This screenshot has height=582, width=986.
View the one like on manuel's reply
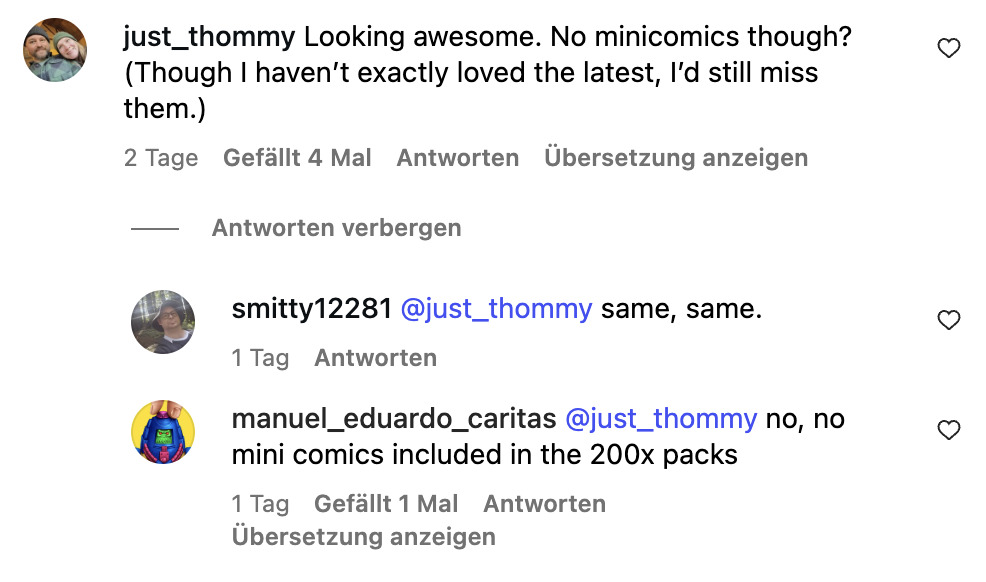tap(386, 504)
